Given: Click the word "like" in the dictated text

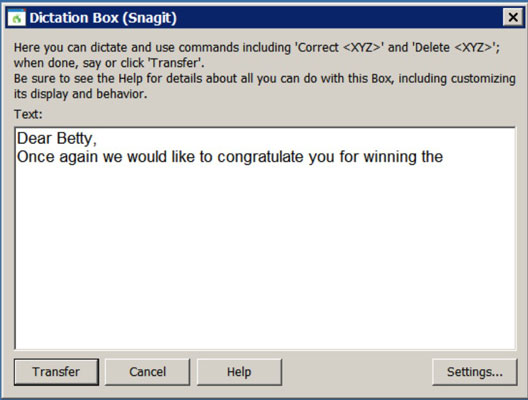Looking at the screenshot, I should coord(183,157).
